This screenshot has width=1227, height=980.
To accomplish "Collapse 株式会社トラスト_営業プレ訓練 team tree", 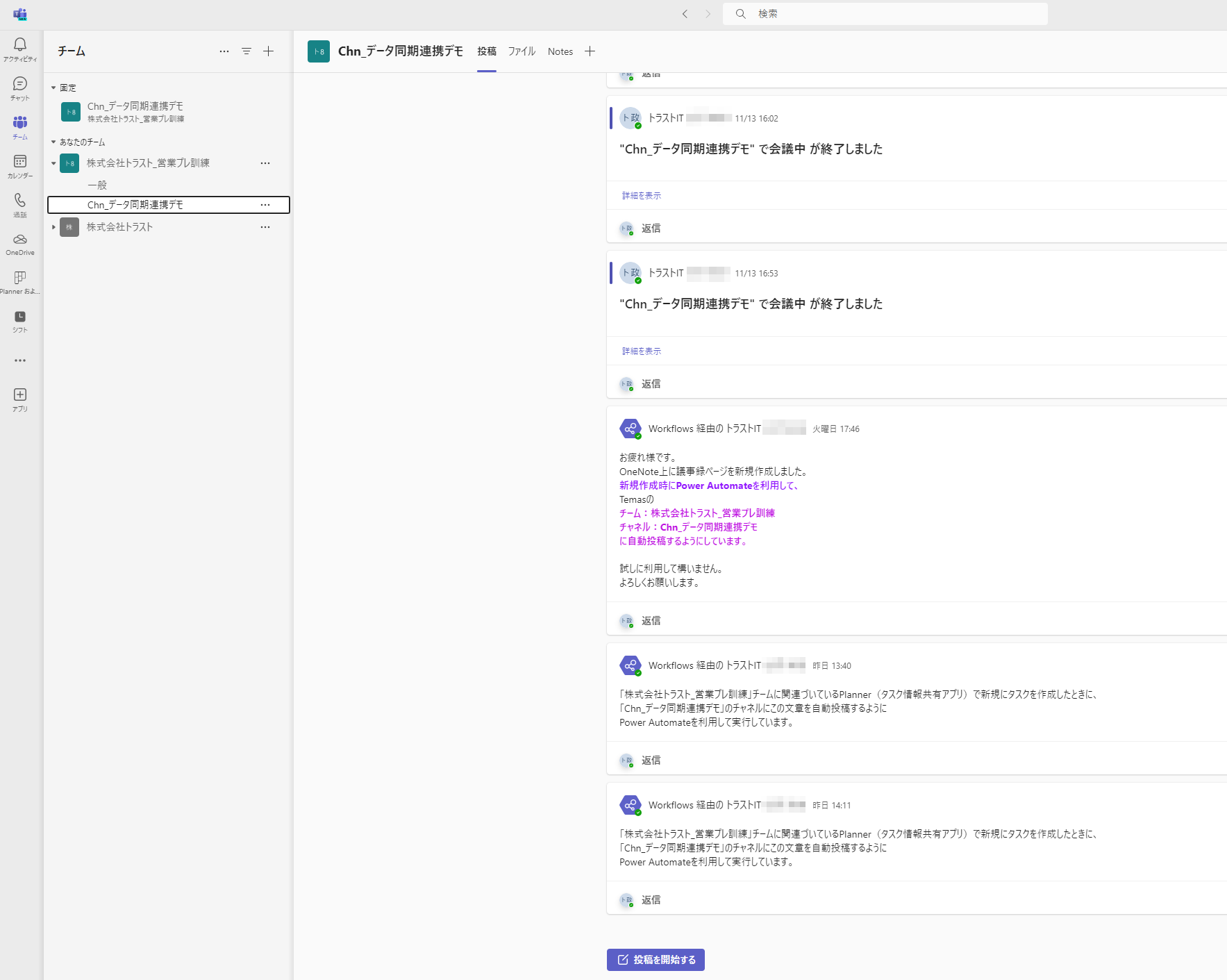I will point(53,164).
